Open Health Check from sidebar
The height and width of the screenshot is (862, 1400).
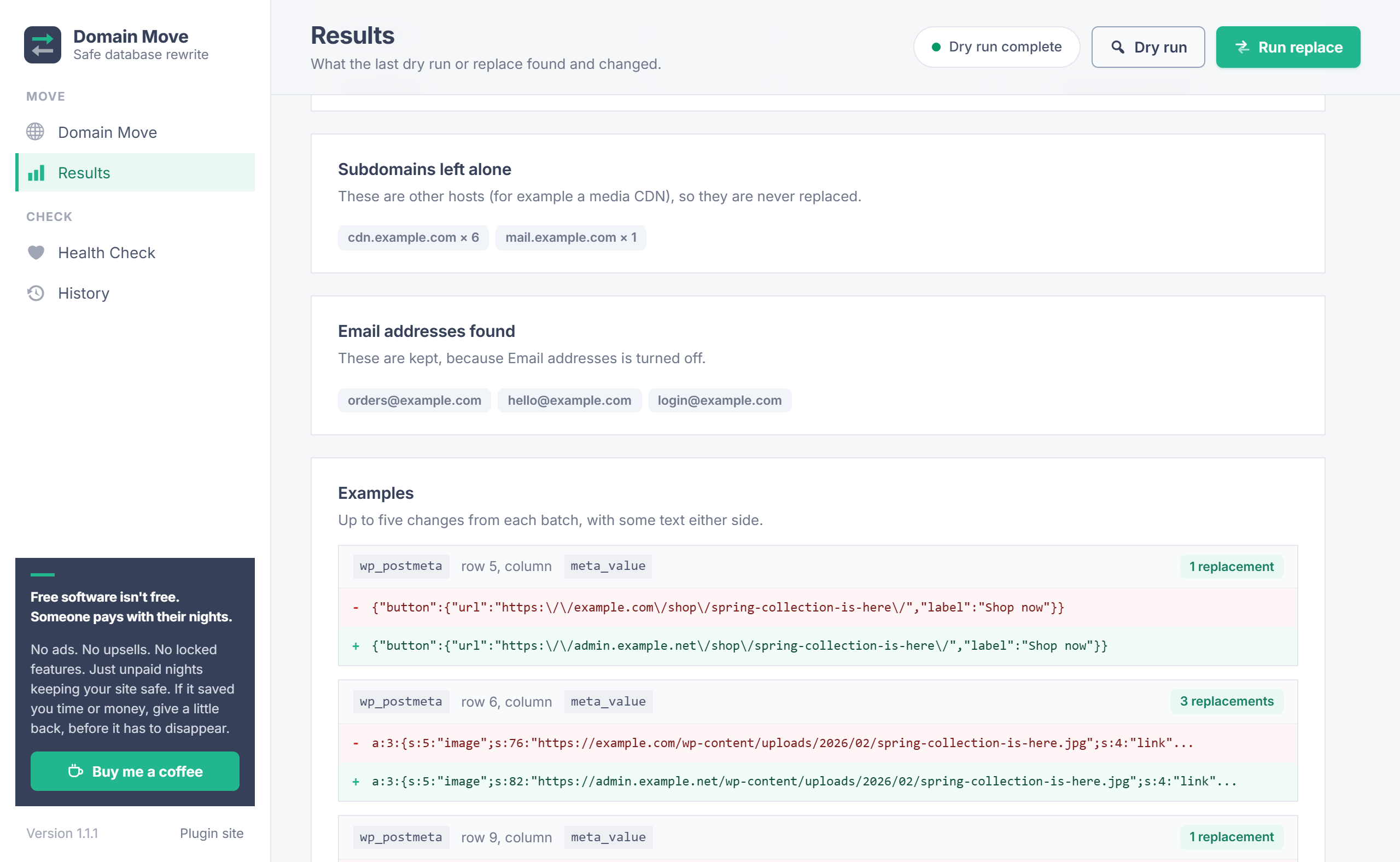pyautogui.click(x=135, y=253)
